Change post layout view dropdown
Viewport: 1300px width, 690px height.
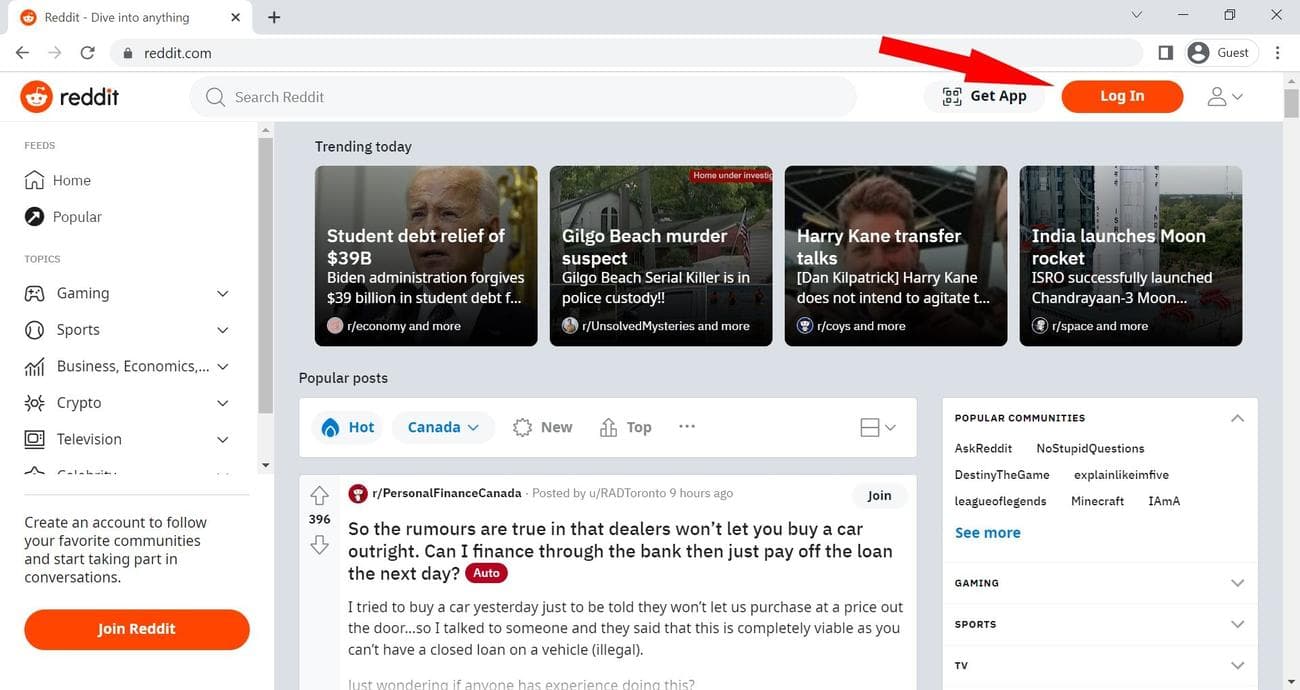pyautogui.click(x=878, y=427)
